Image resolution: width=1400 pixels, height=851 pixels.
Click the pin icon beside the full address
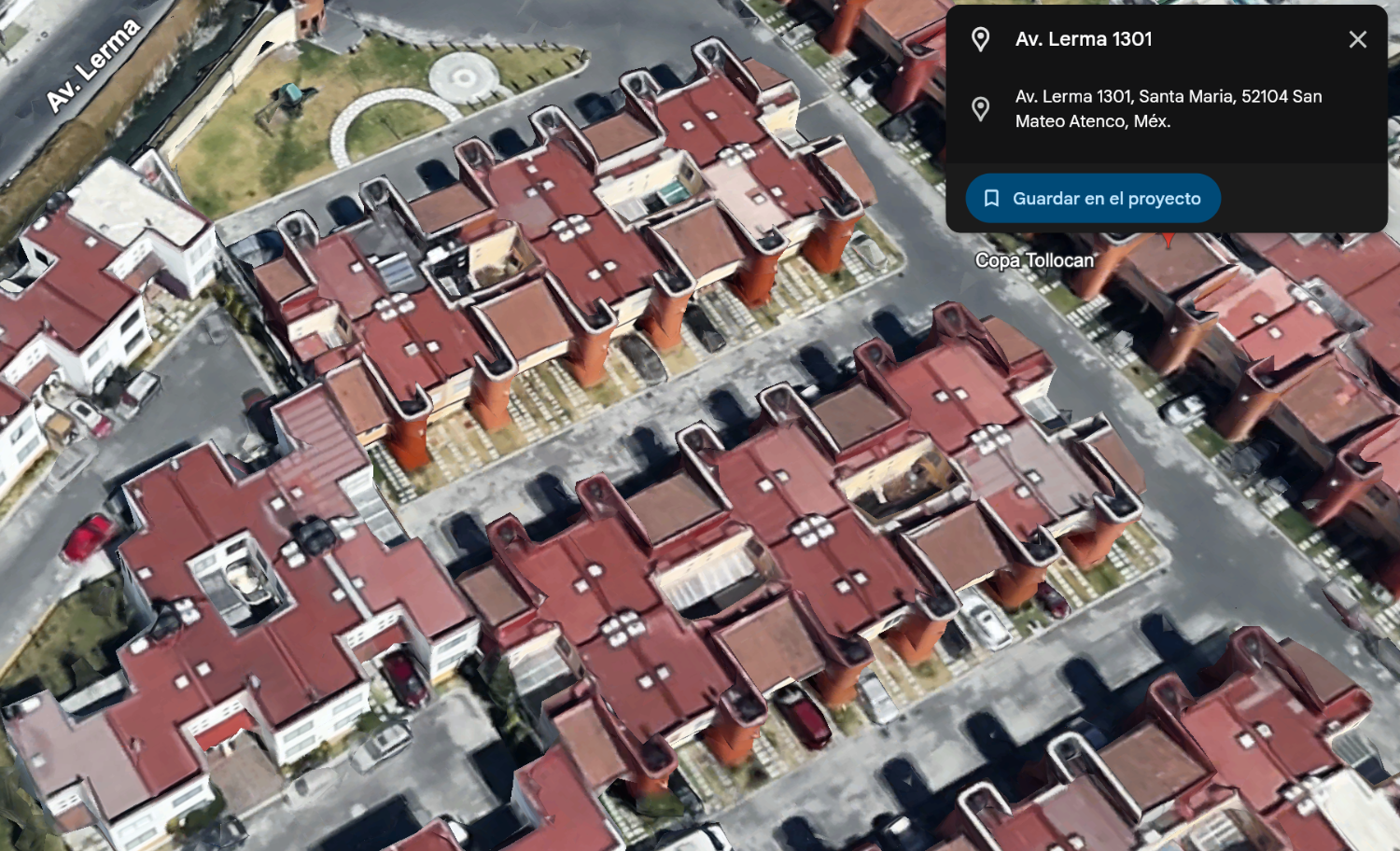click(980, 109)
